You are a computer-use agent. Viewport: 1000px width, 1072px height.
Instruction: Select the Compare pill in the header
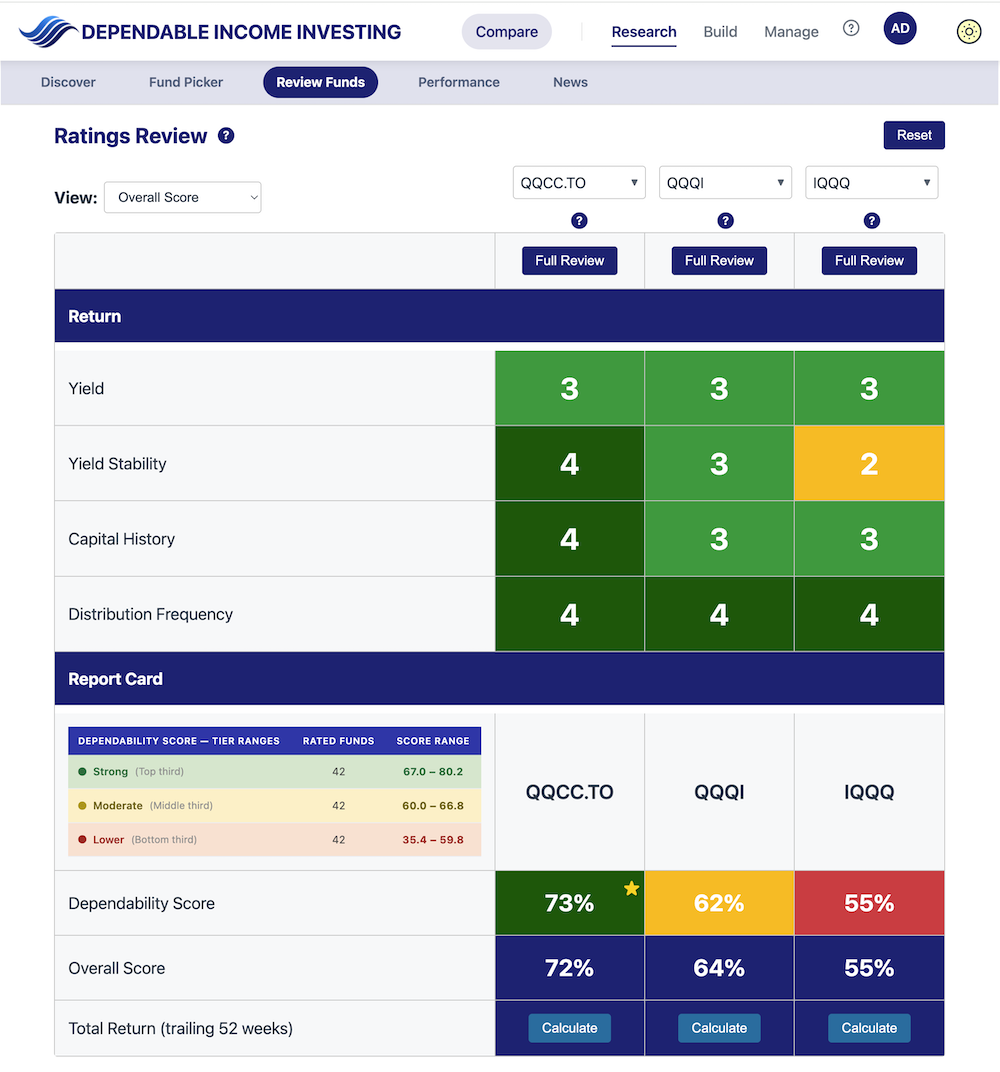click(x=506, y=31)
